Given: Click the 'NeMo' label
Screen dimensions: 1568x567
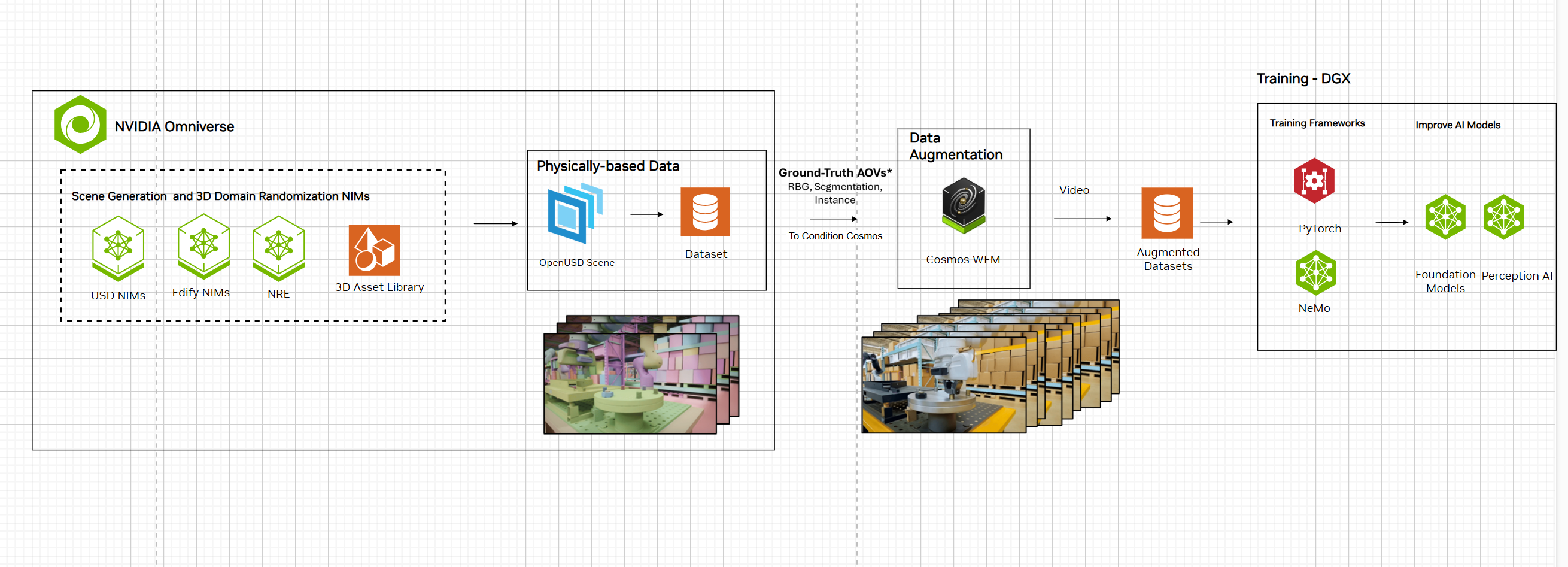Looking at the screenshot, I should pyautogui.click(x=1314, y=308).
